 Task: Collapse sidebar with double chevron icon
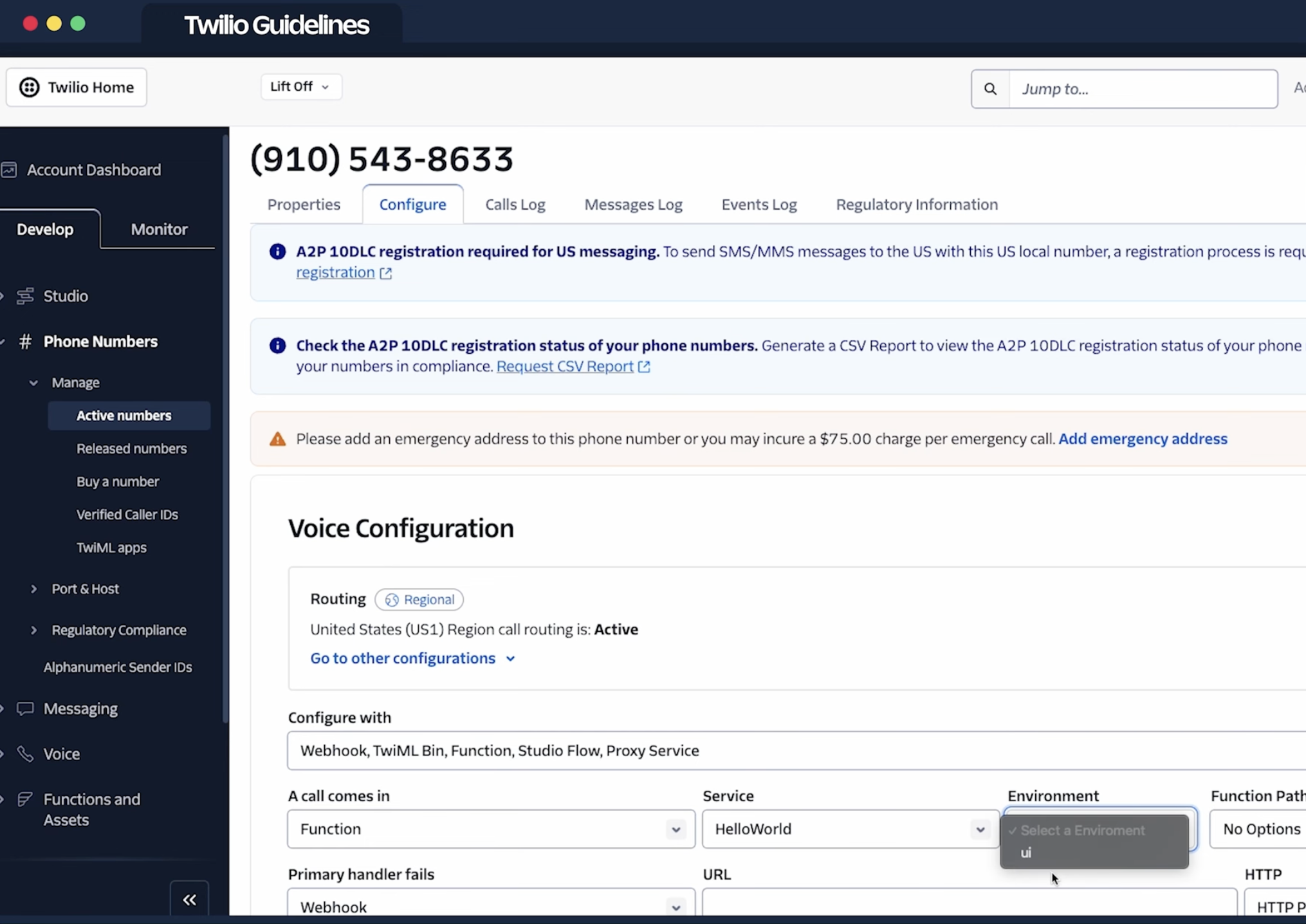click(x=189, y=900)
